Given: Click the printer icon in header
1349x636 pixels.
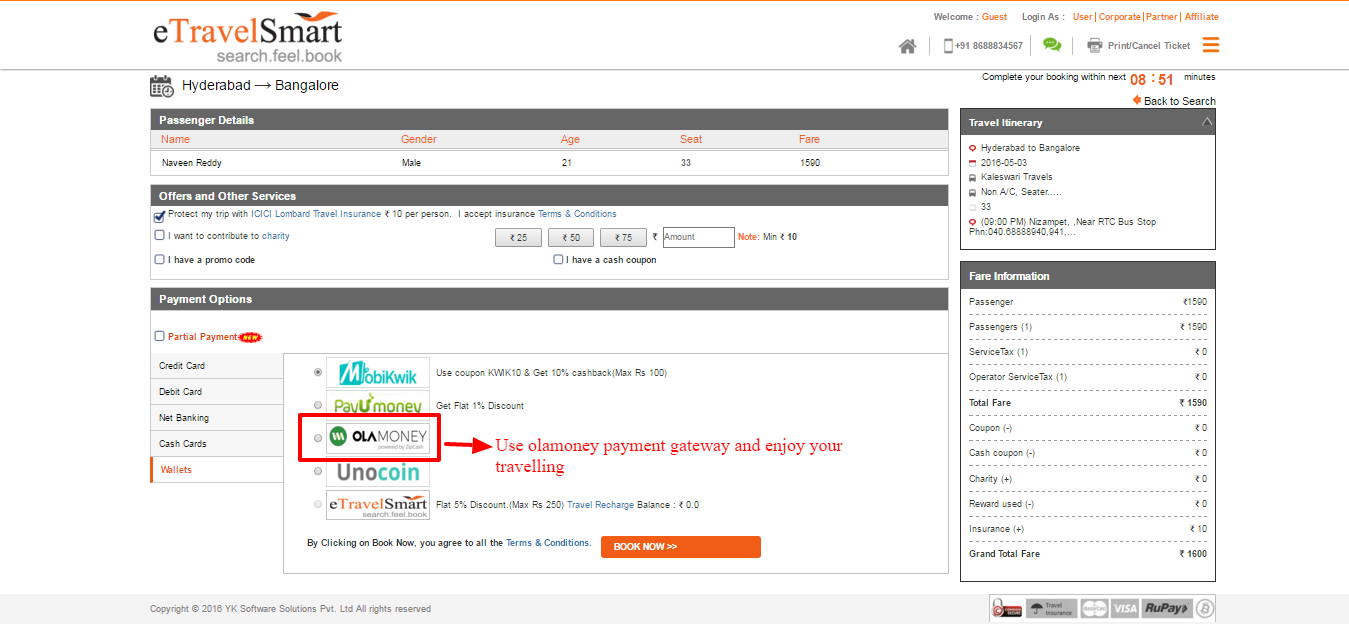Looking at the screenshot, I should coord(1094,45).
